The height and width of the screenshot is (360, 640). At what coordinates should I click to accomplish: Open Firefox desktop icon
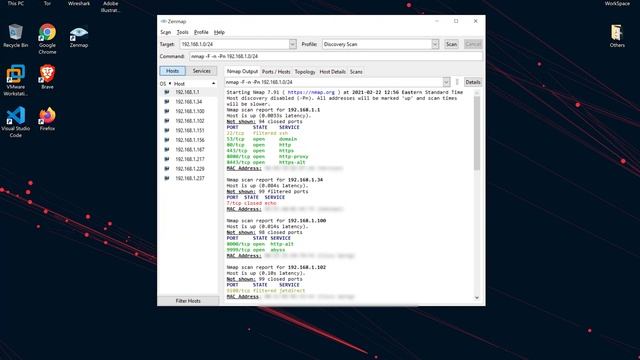[47, 118]
